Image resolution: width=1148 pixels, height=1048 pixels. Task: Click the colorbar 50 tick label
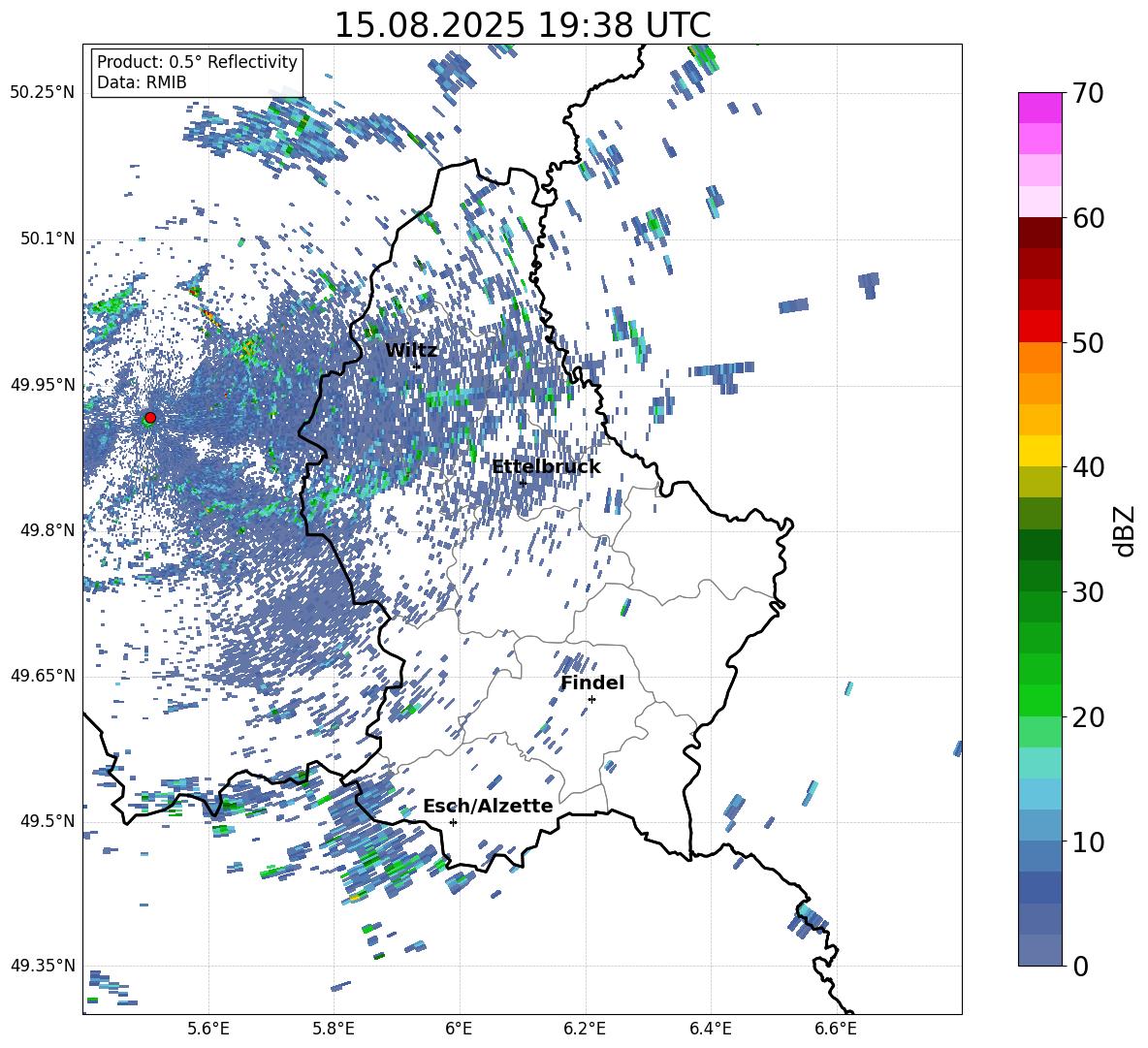tap(1088, 342)
